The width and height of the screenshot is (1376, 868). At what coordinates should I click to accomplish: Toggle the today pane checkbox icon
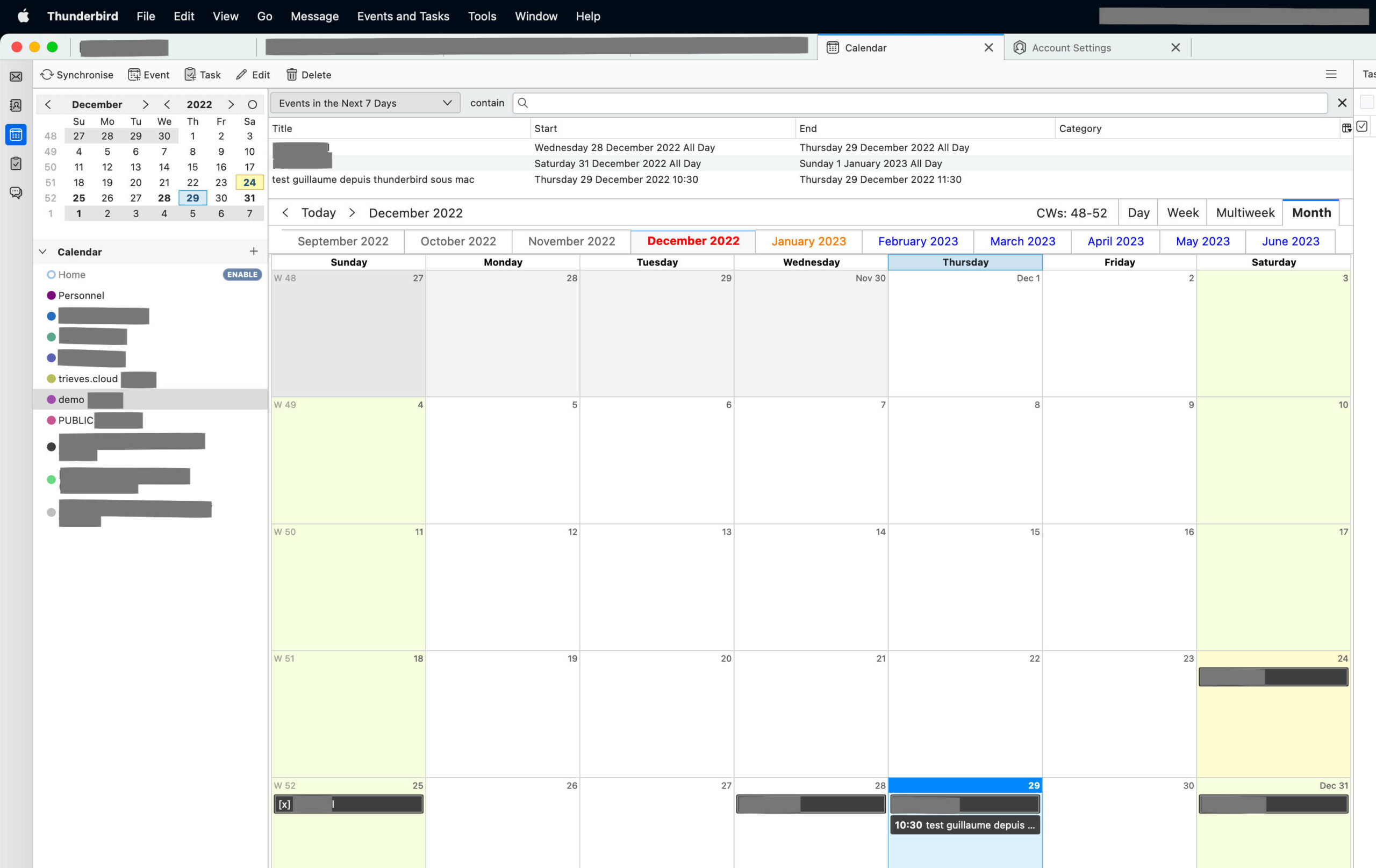(x=1361, y=126)
